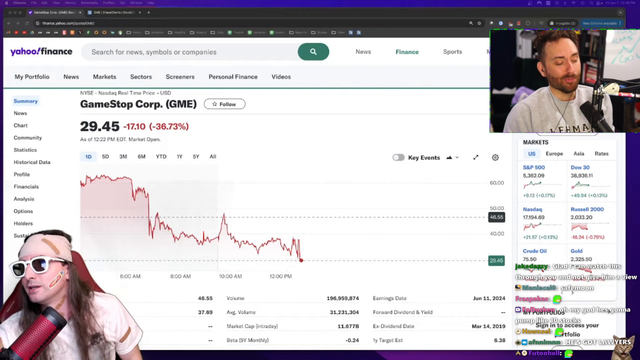Image resolution: width=640 pixels, height=360 pixels.
Task: Open the Markets navigation menu
Action: click(x=104, y=77)
